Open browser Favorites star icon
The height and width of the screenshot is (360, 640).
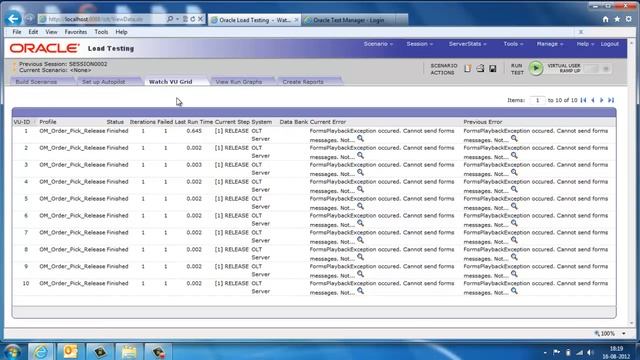[x=617, y=19]
